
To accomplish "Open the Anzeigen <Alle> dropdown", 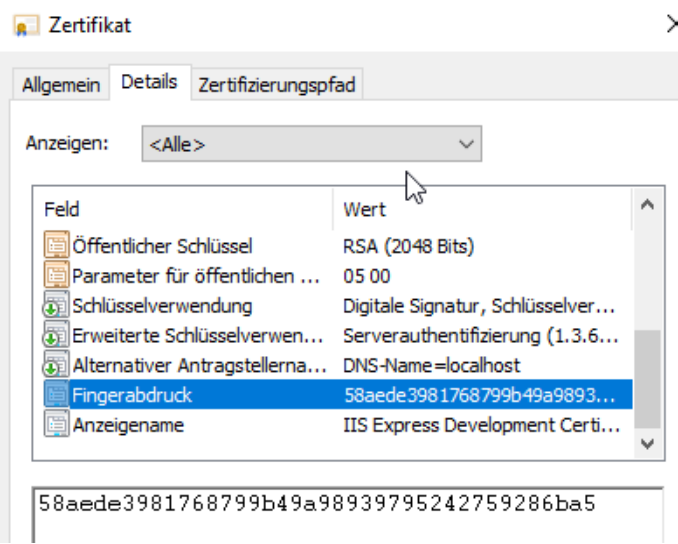I will [x=312, y=144].
